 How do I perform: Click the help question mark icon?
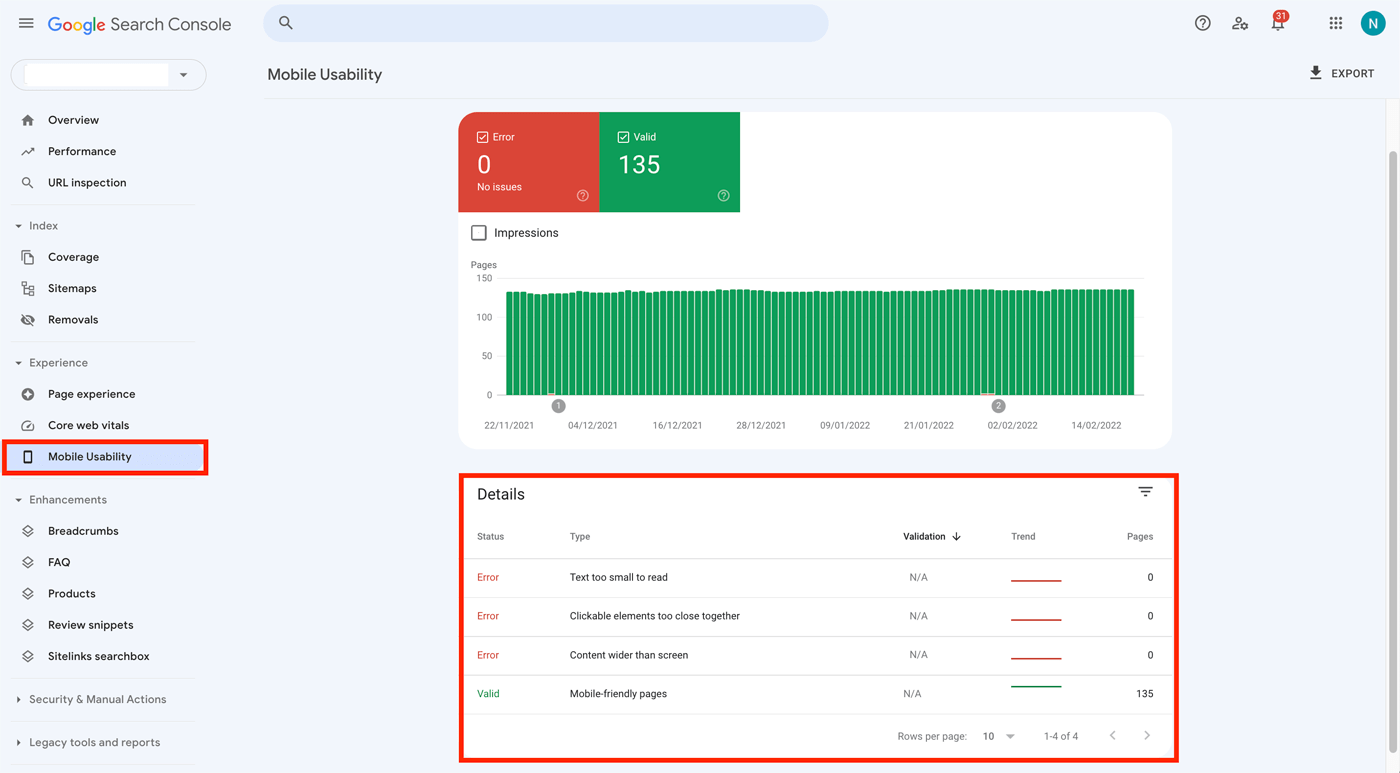tap(1202, 23)
